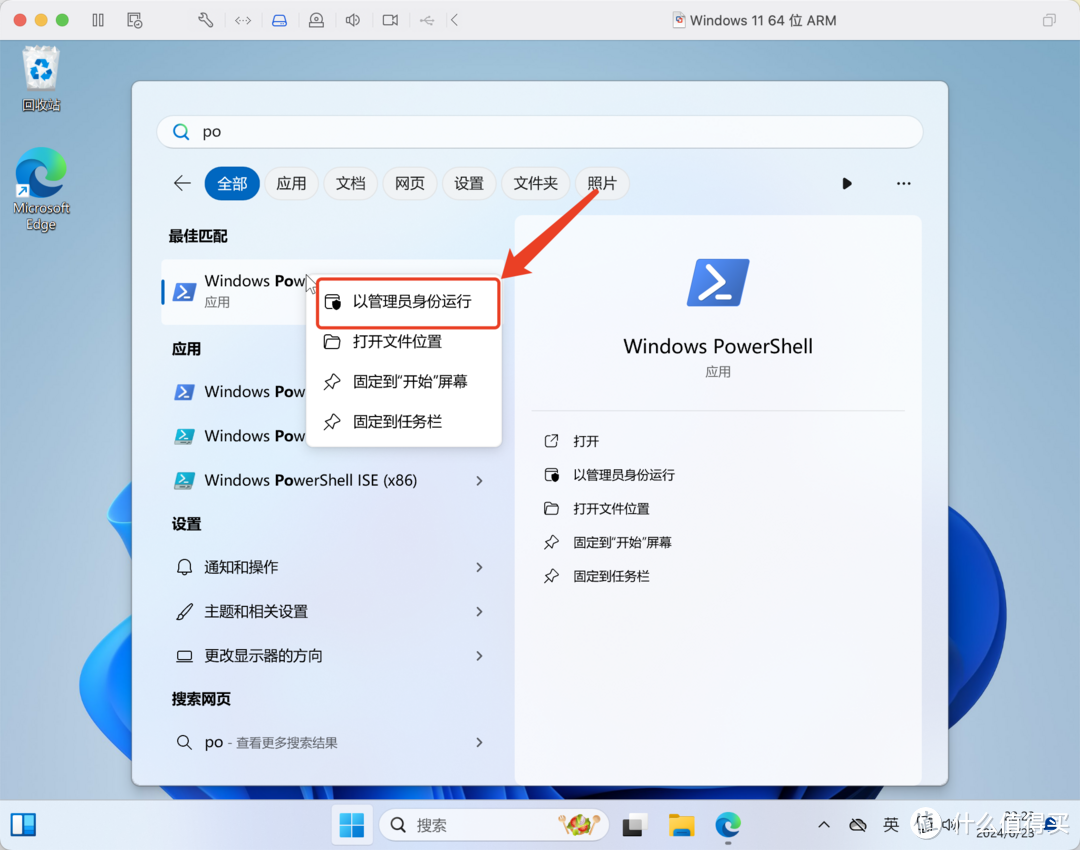Image resolution: width=1080 pixels, height=850 pixels.
Task: Click 以管理员身份运行 in the details pane
Action: pos(610,475)
